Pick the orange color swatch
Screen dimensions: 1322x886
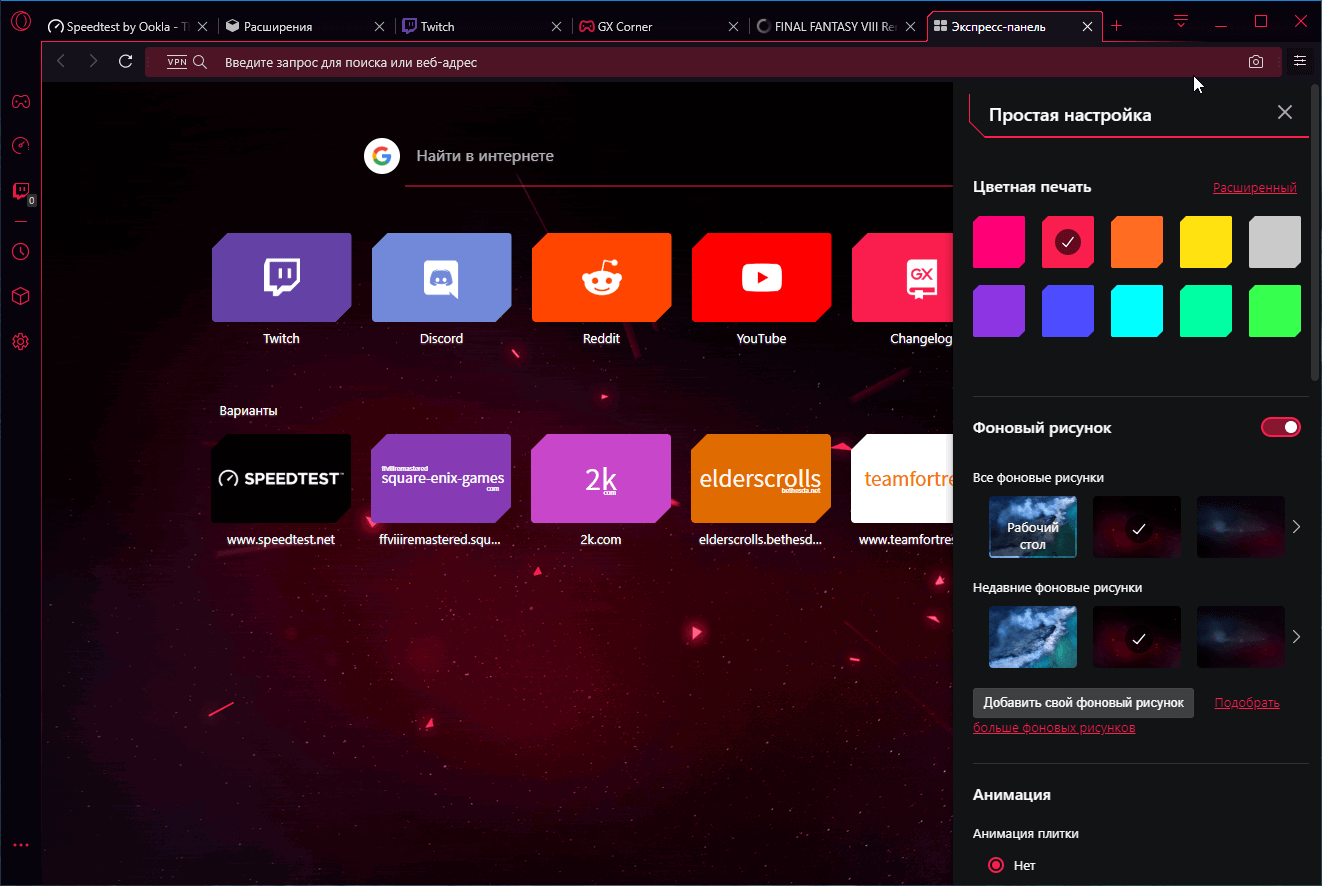tap(1137, 242)
